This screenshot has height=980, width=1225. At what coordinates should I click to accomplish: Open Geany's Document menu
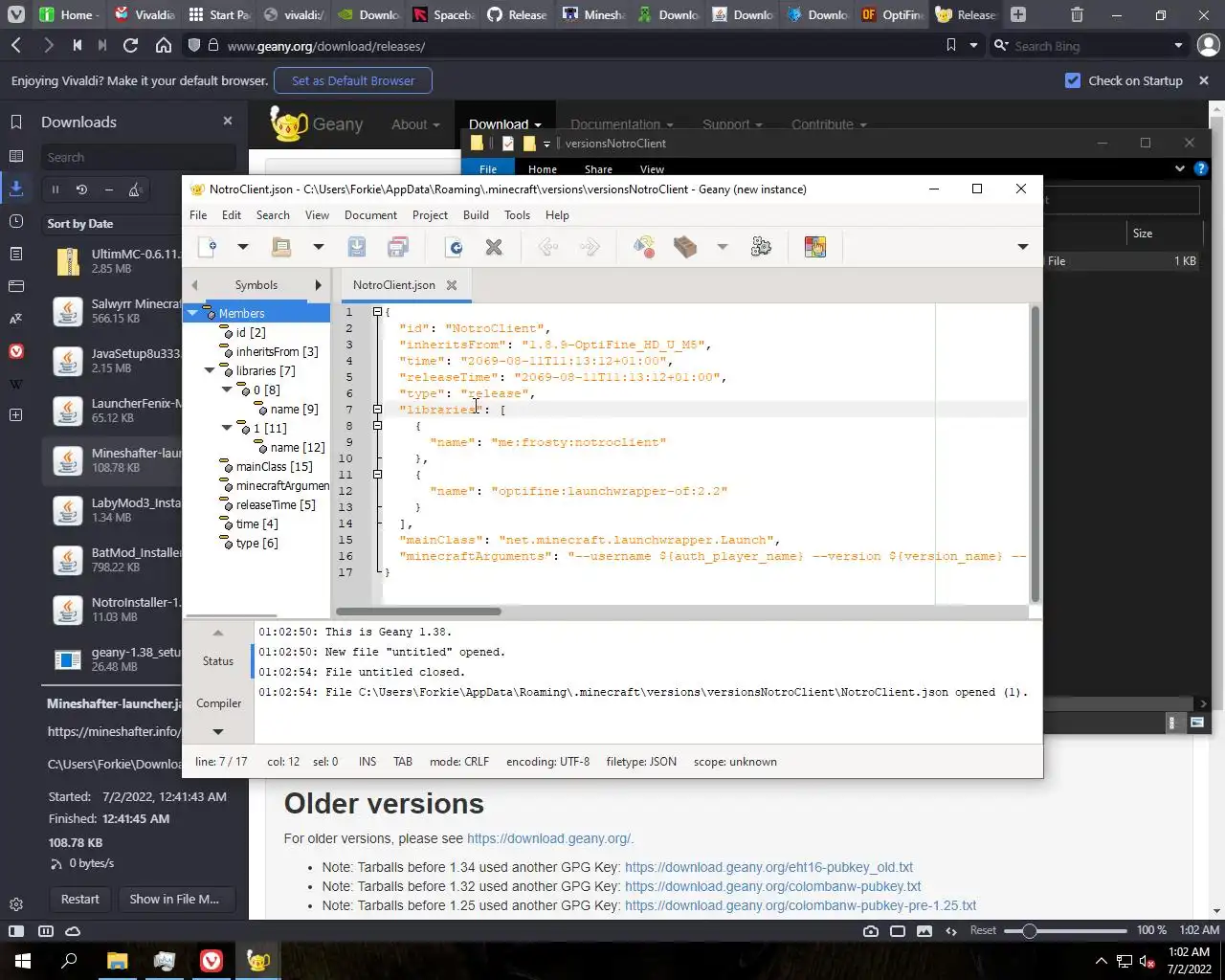(370, 215)
